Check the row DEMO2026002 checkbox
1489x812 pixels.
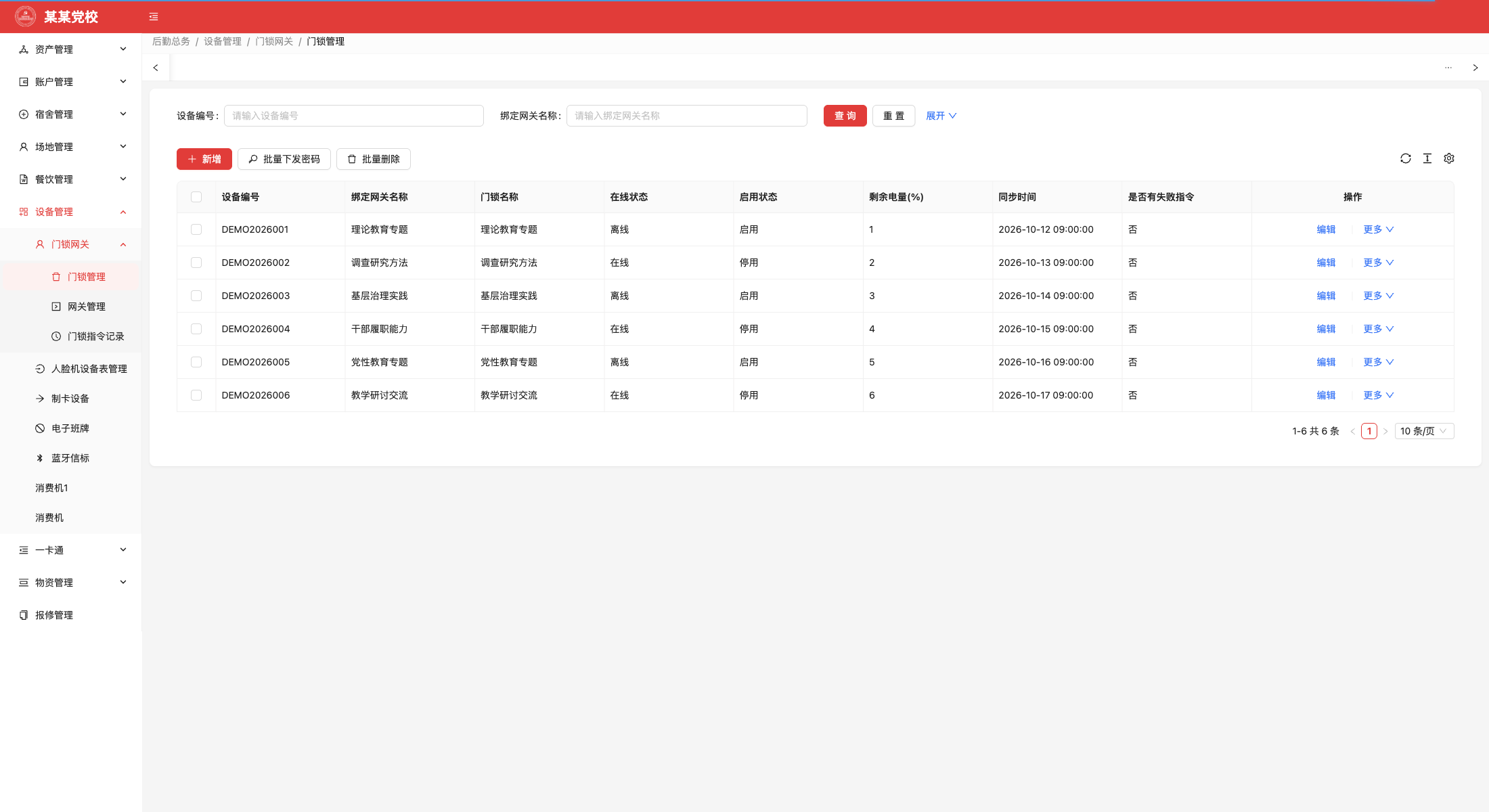[196, 263]
